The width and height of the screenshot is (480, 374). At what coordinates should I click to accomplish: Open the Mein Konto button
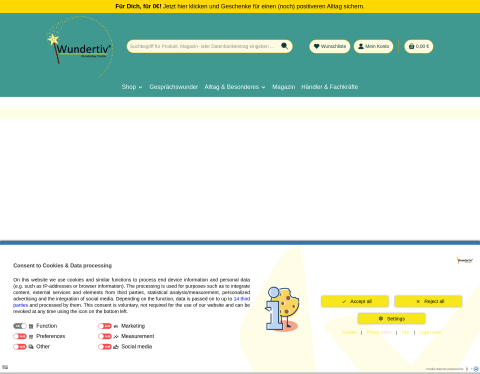pyautogui.click(x=373, y=46)
